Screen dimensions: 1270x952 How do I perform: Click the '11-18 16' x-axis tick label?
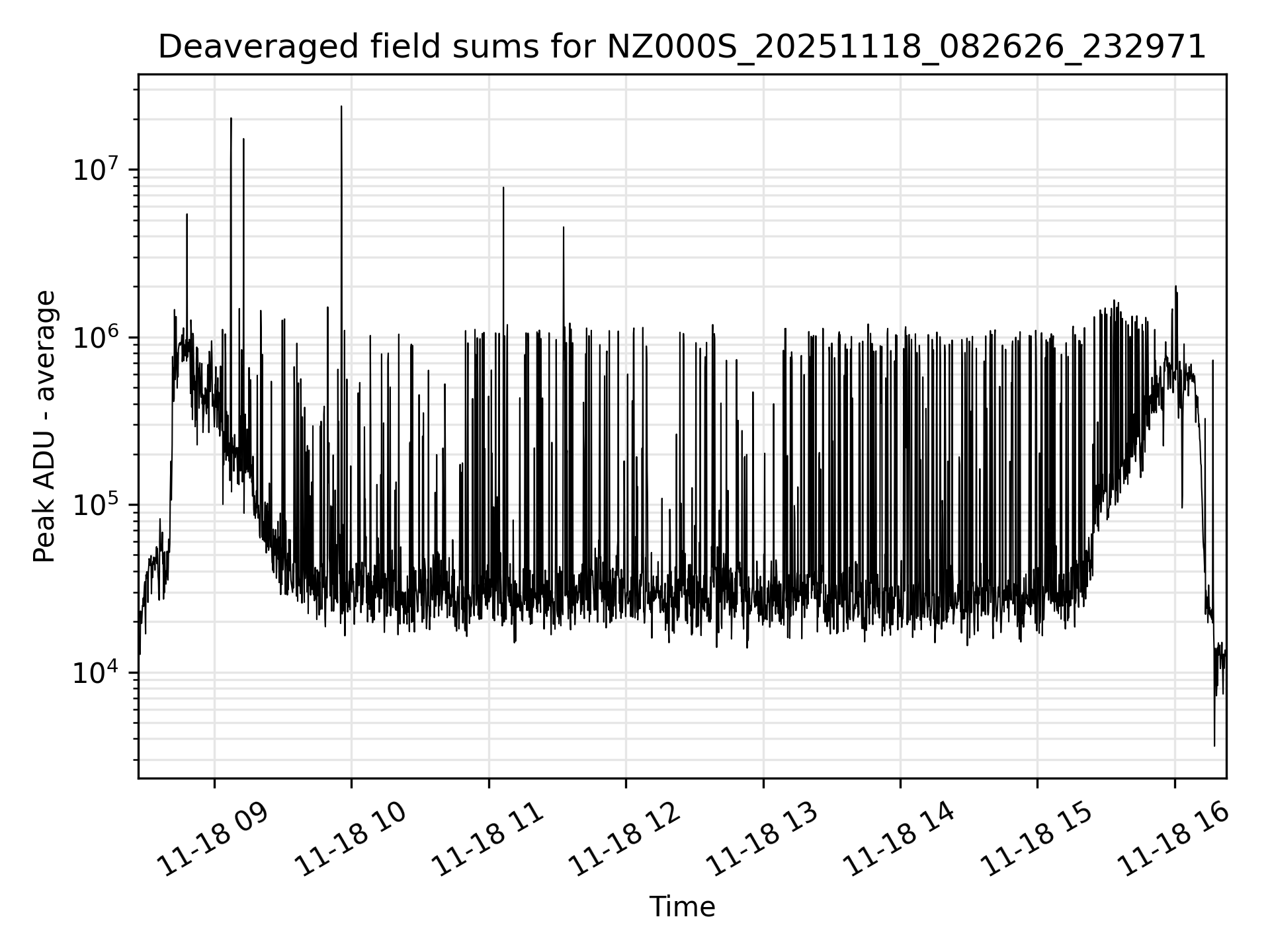1174,840
